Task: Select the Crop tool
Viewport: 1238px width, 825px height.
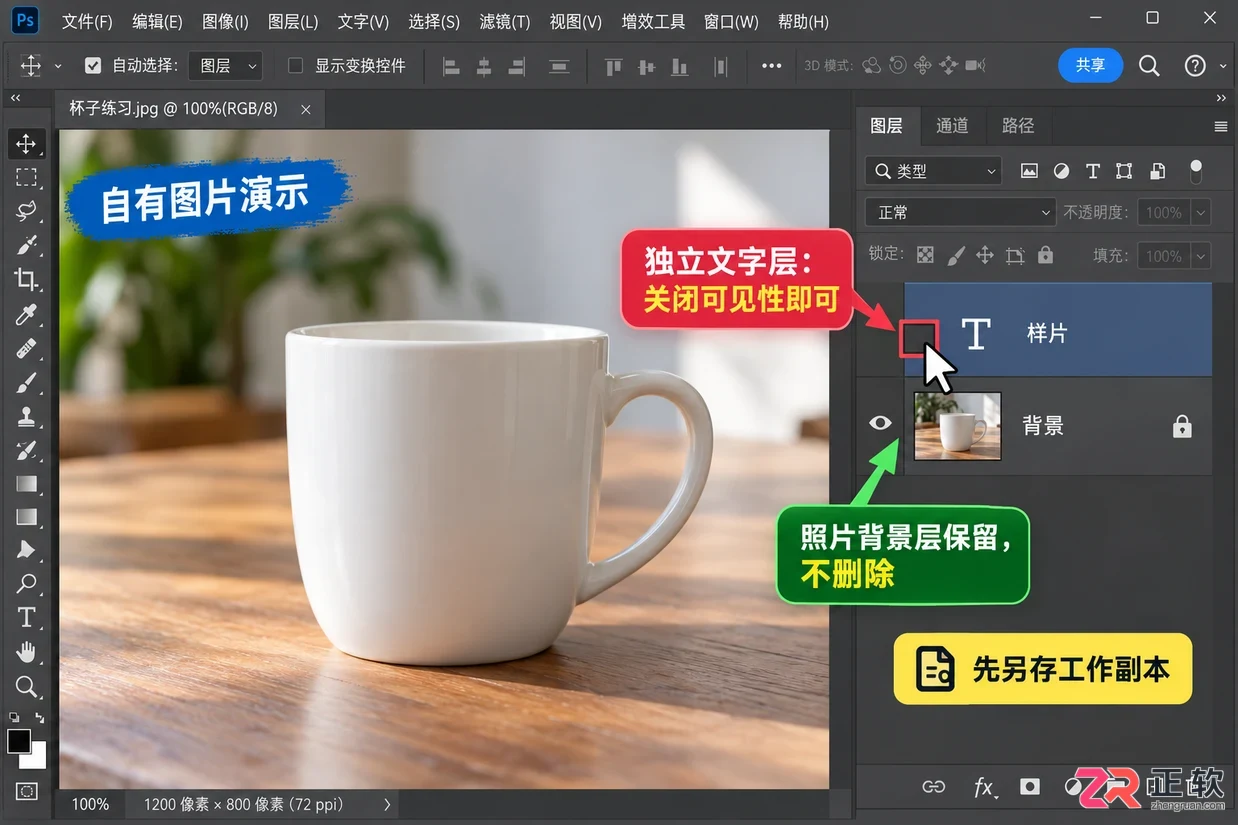Action: pos(26,279)
